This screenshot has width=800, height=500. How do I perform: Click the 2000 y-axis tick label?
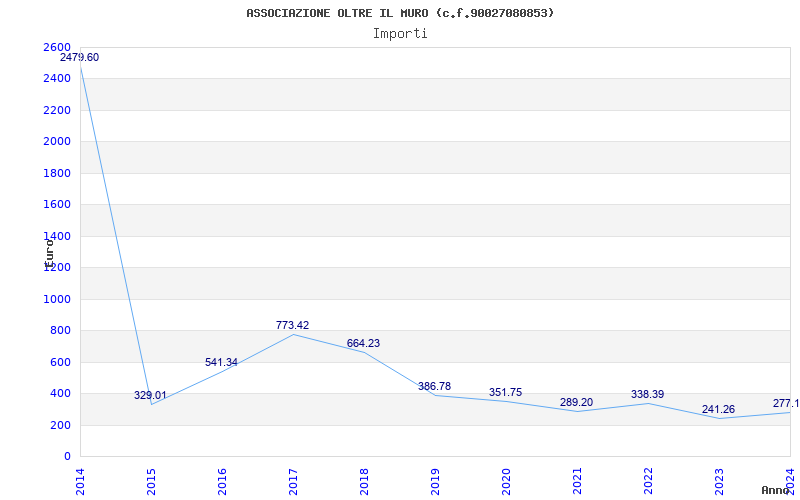pyautogui.click(x=57, y=141)
